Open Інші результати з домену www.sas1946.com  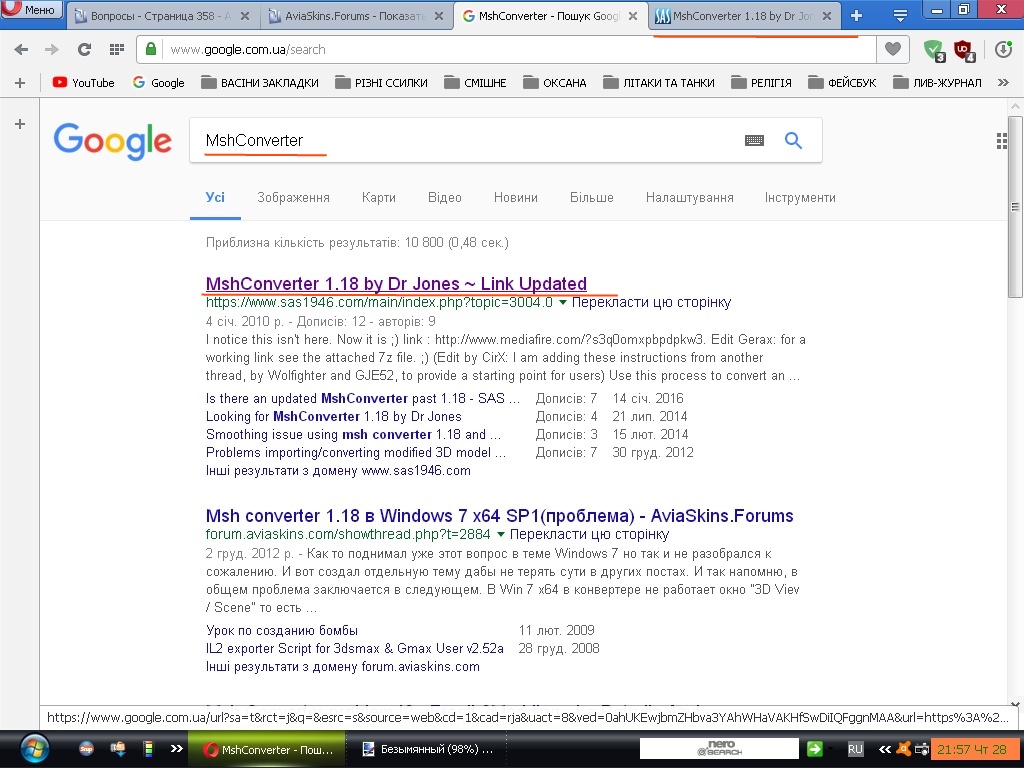(338, 471)
